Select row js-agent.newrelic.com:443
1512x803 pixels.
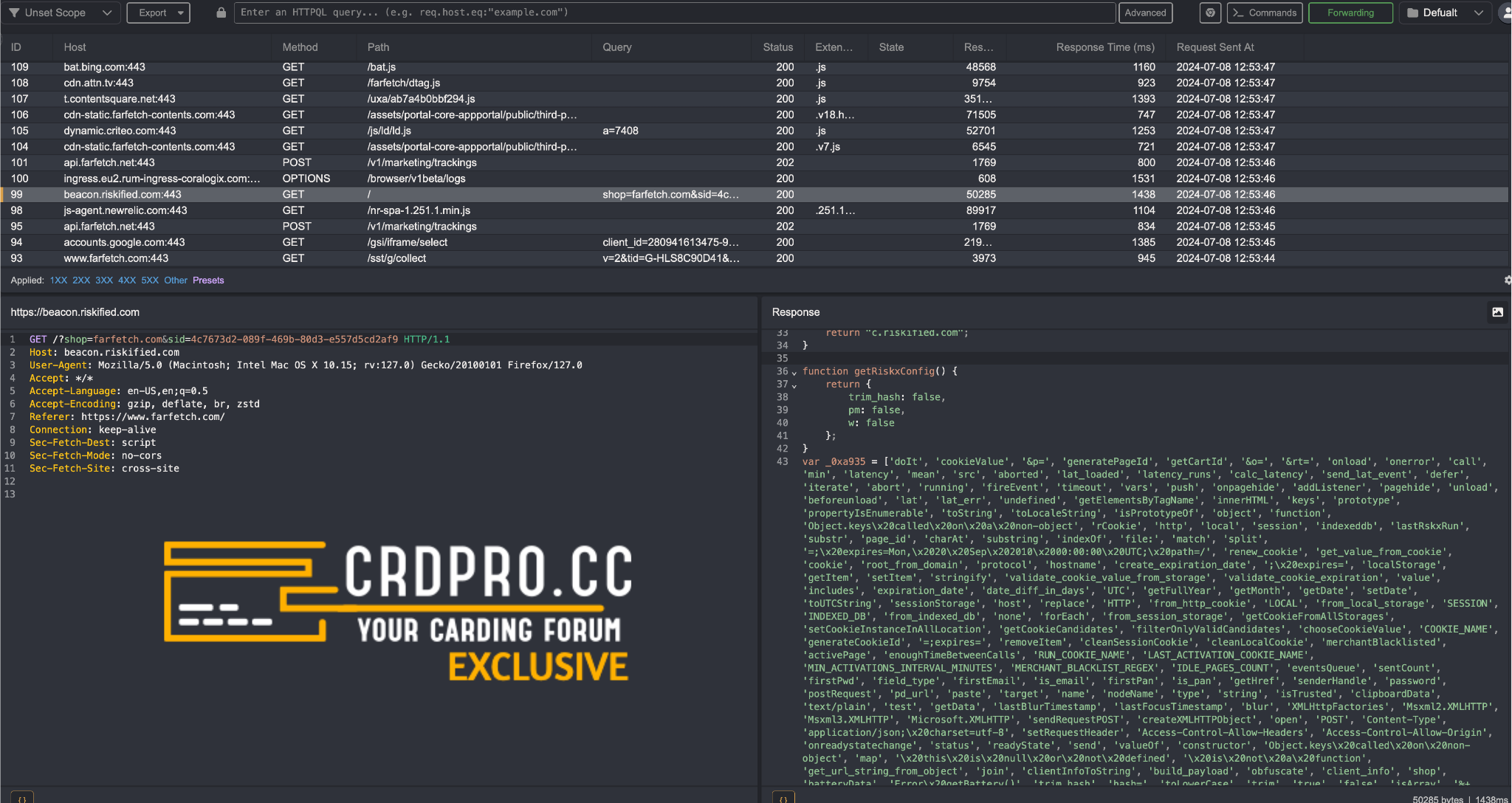click(x=754, y=210)
